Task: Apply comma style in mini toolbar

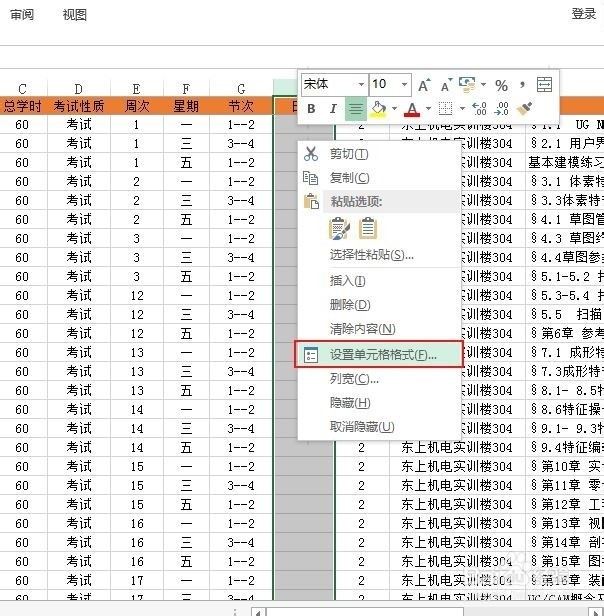Action: (x=522, y=84)
